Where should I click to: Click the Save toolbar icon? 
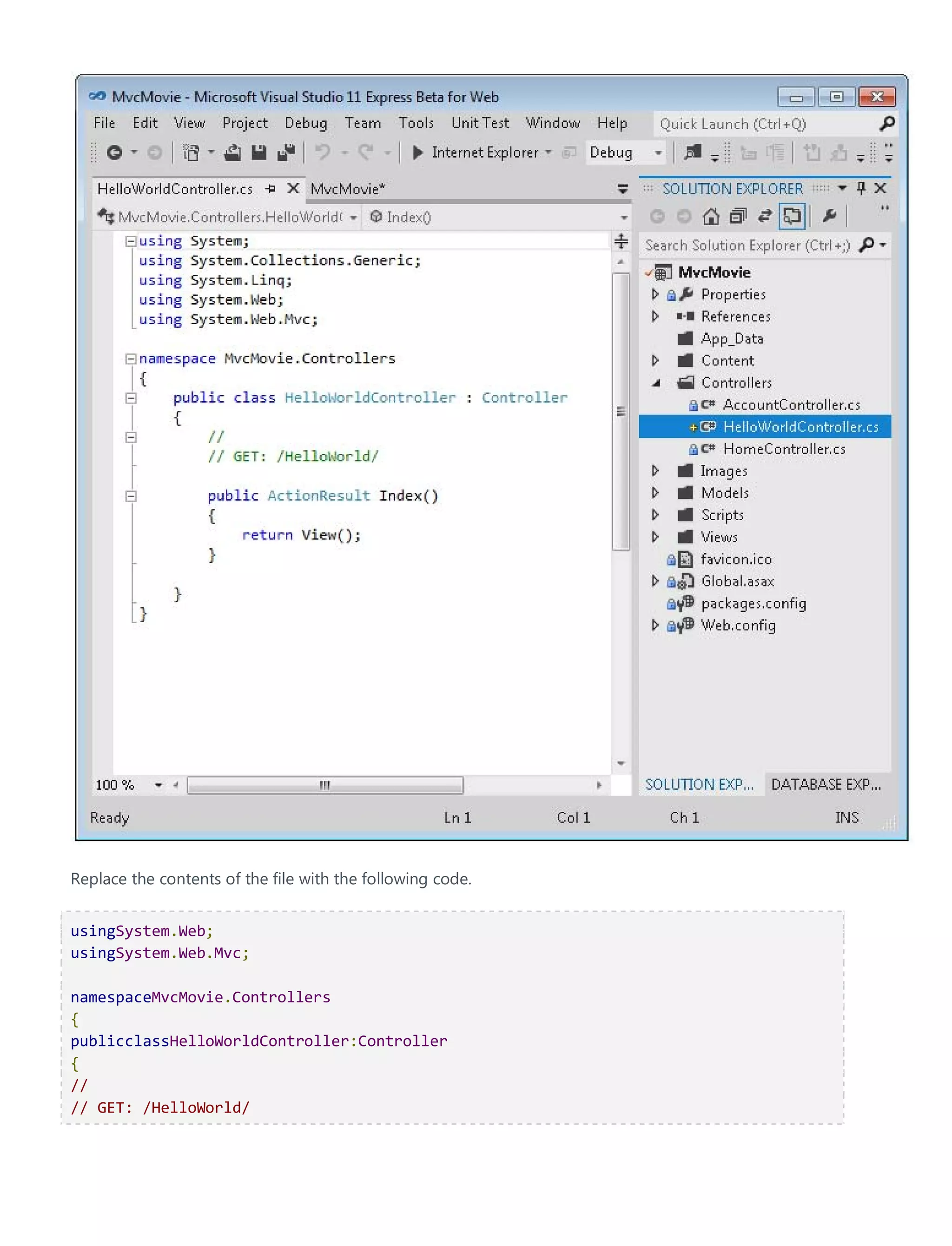[x=259, y=152]
